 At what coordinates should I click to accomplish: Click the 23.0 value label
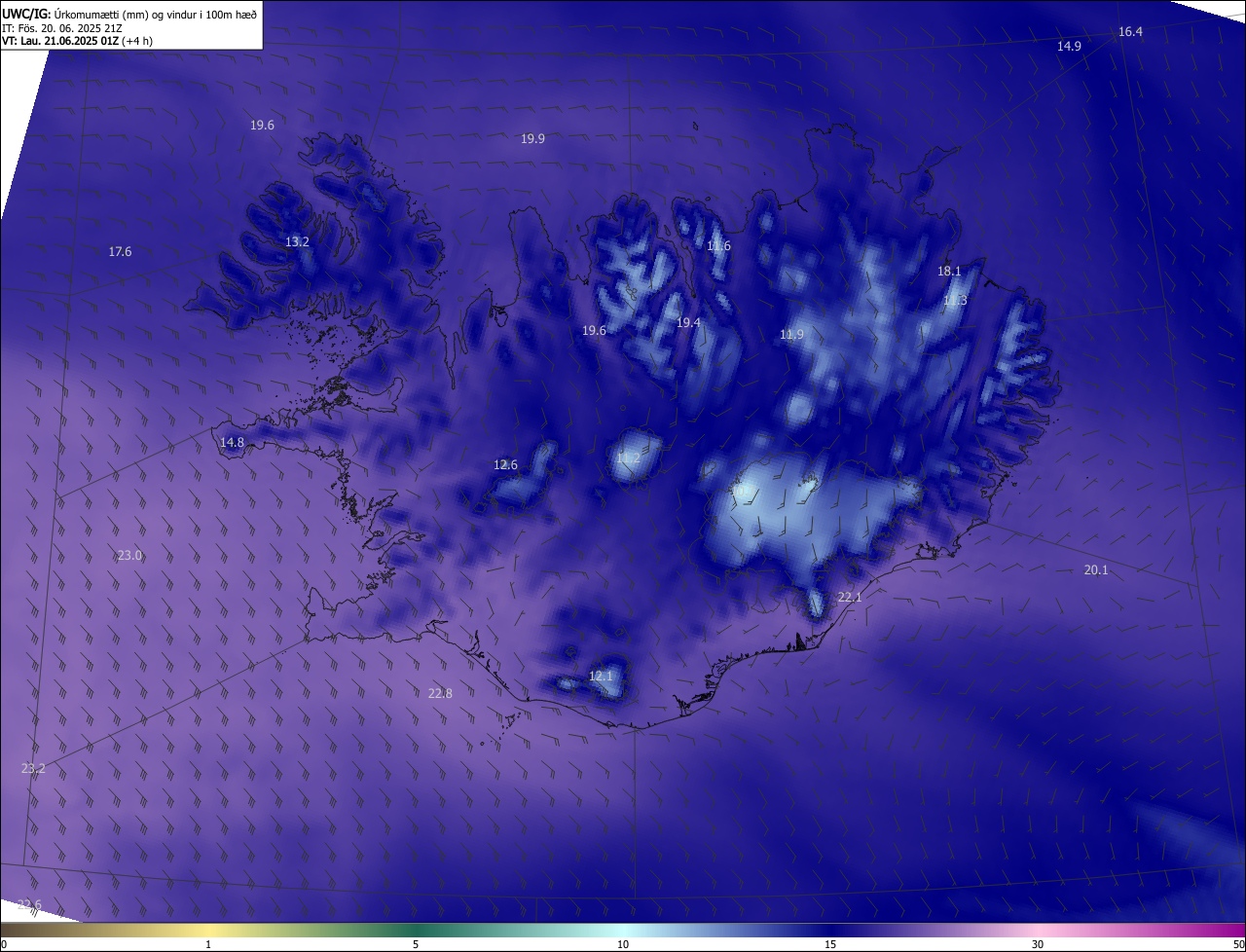[x=129, y=556]
